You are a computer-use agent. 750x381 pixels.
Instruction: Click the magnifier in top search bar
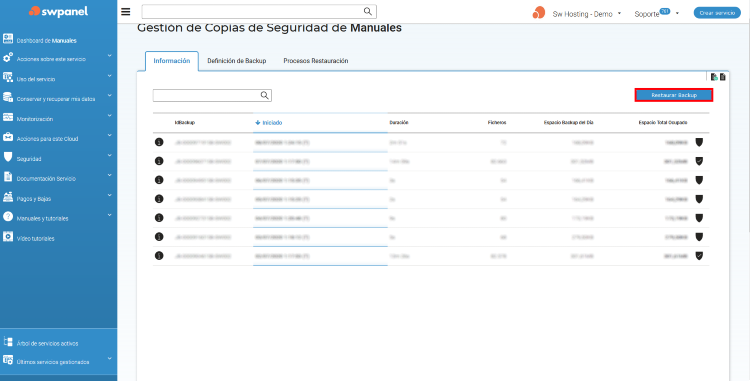pyautogui.click(x=367, y=11)
